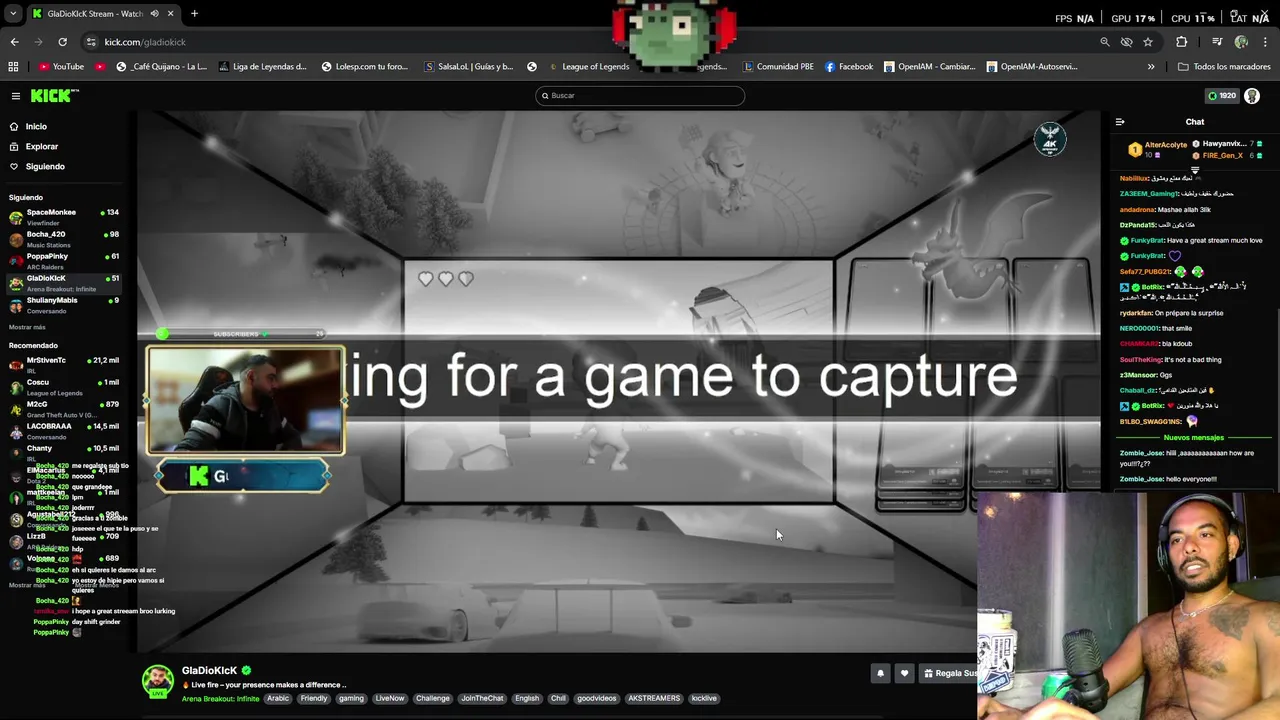Click the heart follow icon

(904, 674)
